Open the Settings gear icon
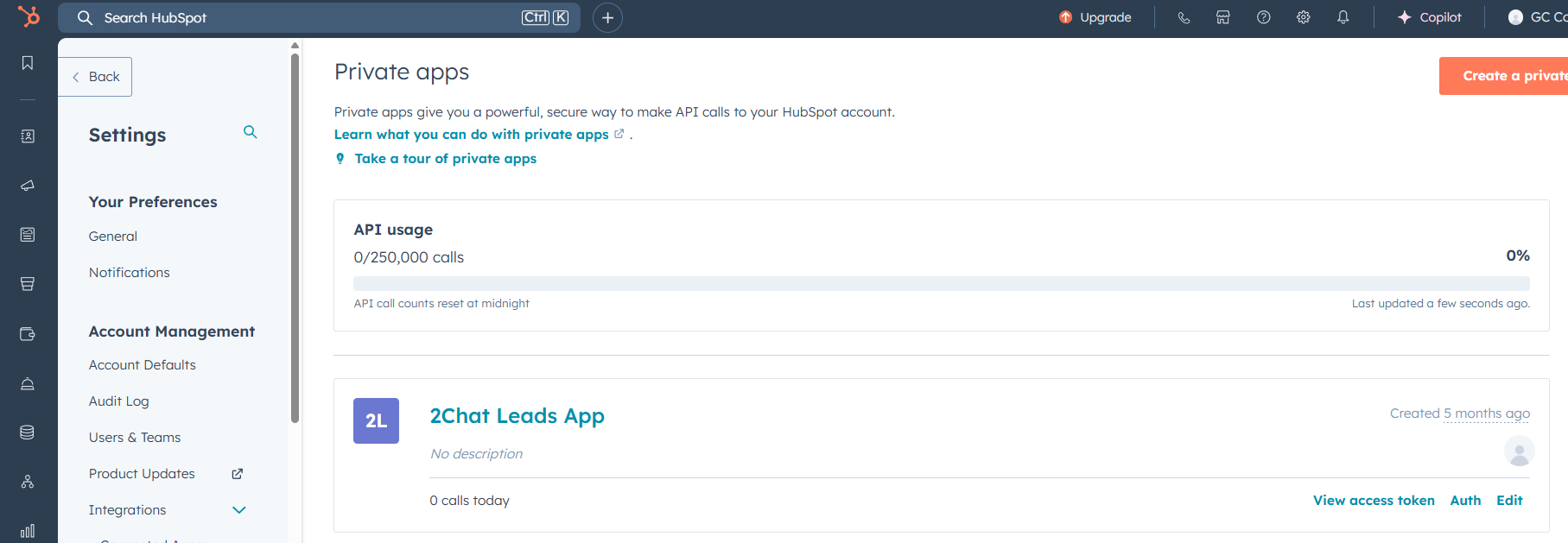 (x=1304, y=17)
